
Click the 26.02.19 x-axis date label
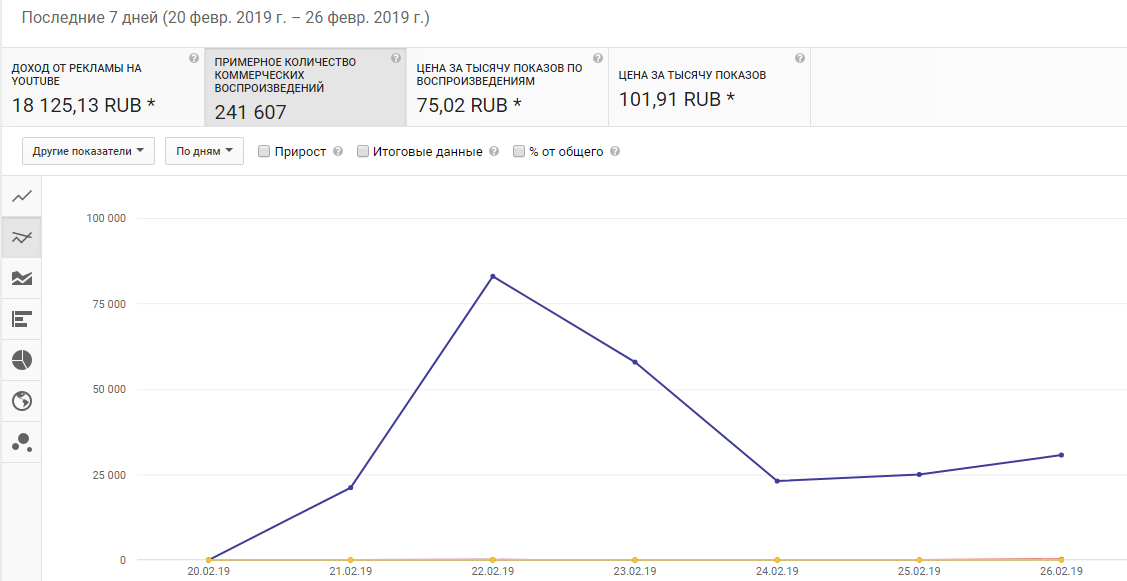[1061, 572]
